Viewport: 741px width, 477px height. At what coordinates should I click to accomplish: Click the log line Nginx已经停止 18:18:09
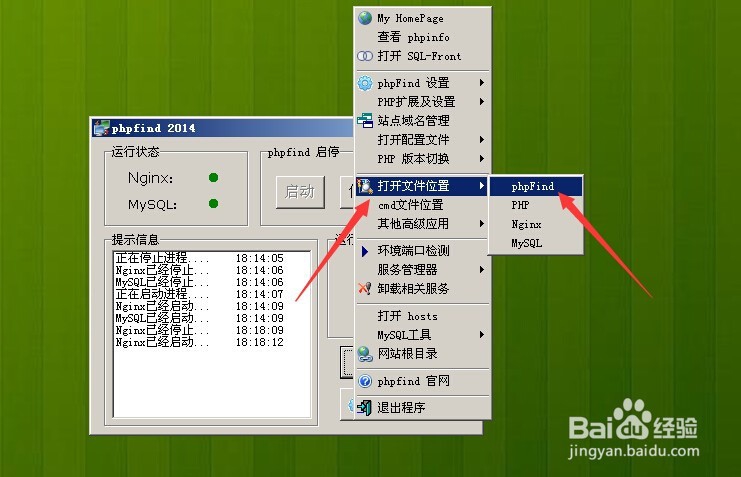tap(199, 330)
